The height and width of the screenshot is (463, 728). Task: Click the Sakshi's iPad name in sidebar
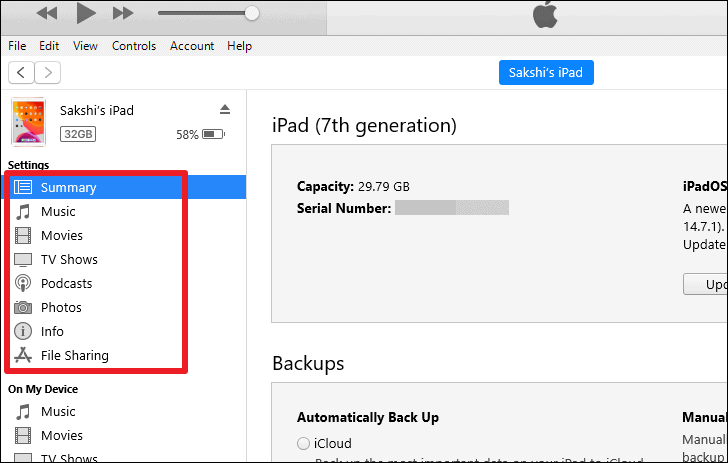(97, 111)
